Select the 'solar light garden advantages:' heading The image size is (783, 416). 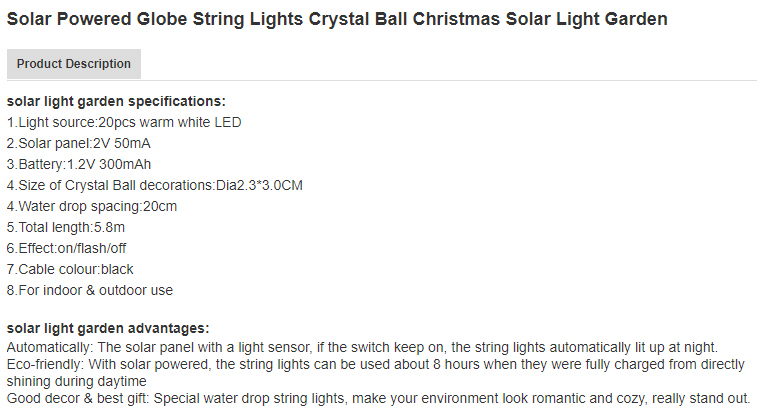(108, 328)
